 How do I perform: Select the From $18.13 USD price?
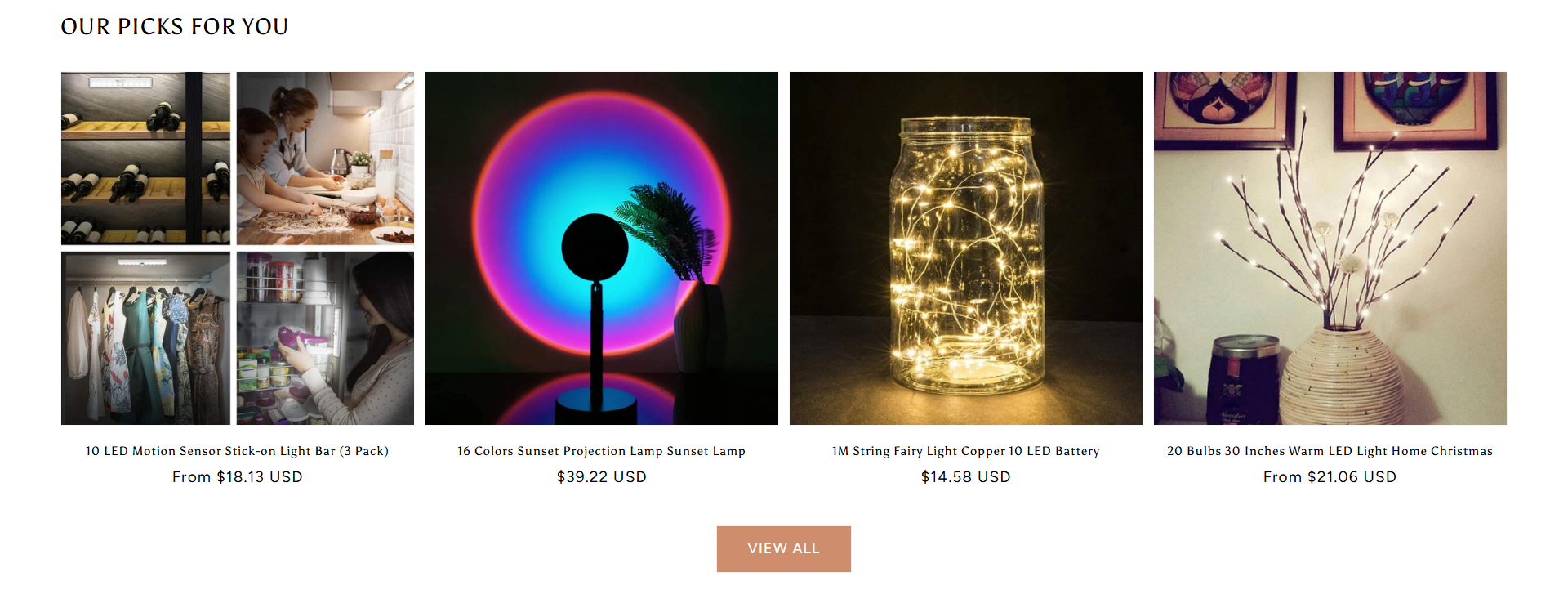click(238, 477)
